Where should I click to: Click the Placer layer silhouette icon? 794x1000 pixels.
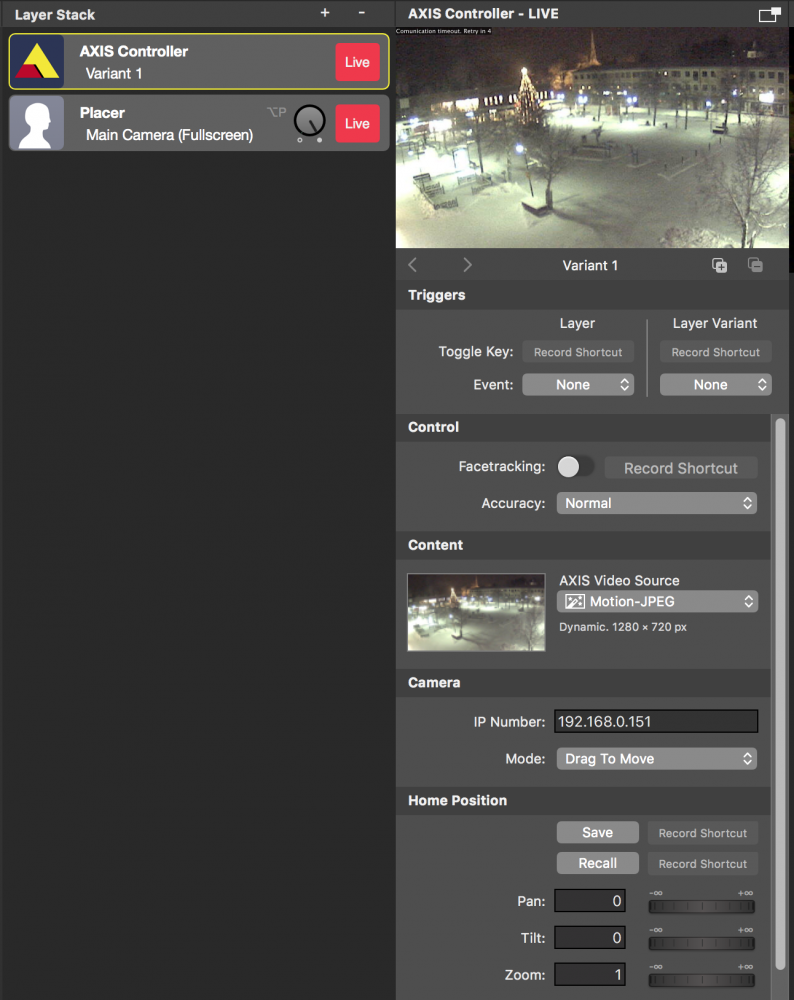[37, 123]
